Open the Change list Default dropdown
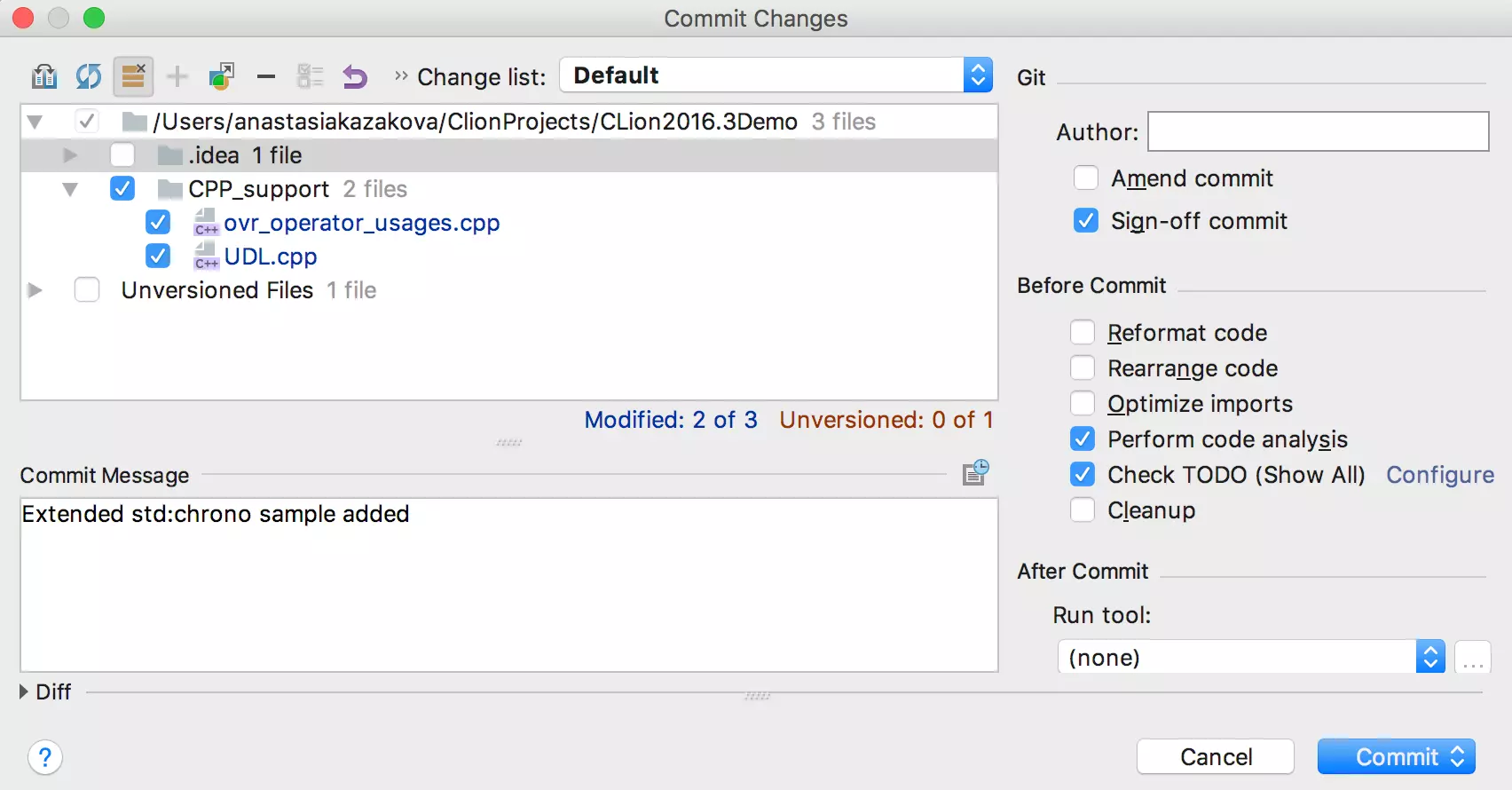Image resolution: width=1512 pixels, height=790 pixels. tap(775, 75)
